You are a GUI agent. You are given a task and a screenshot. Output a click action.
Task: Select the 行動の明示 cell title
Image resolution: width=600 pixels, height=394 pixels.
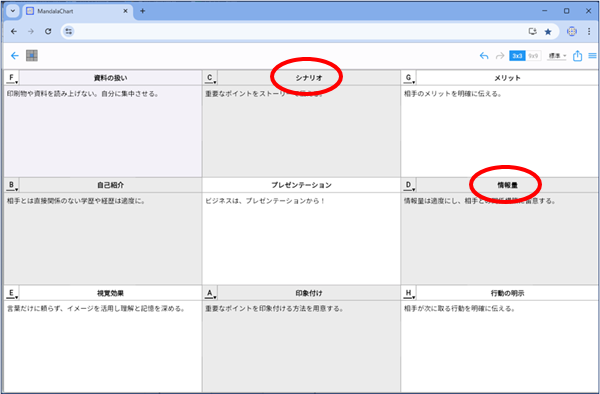507,293
